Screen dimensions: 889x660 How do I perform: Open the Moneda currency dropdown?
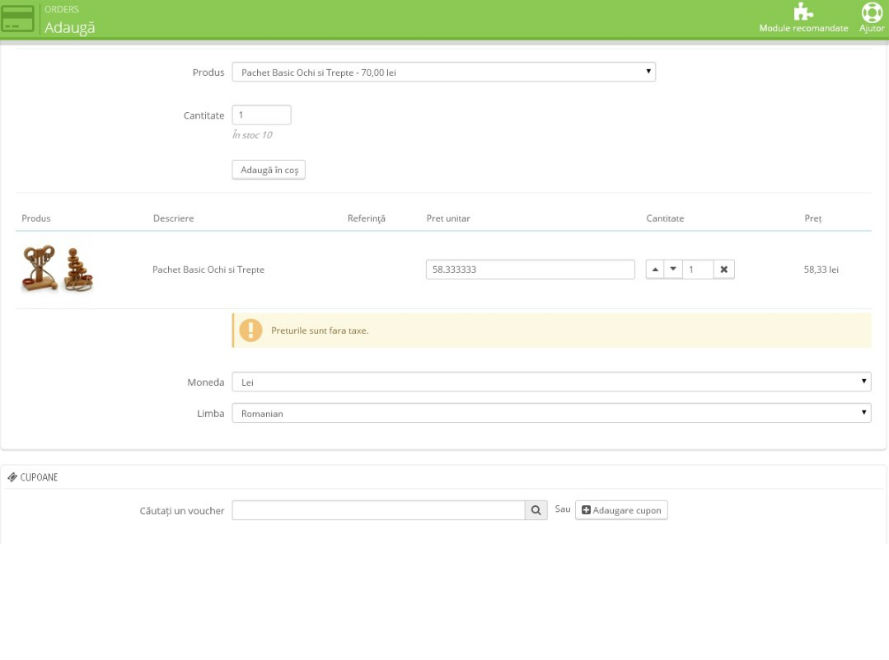tap(551, 382)
